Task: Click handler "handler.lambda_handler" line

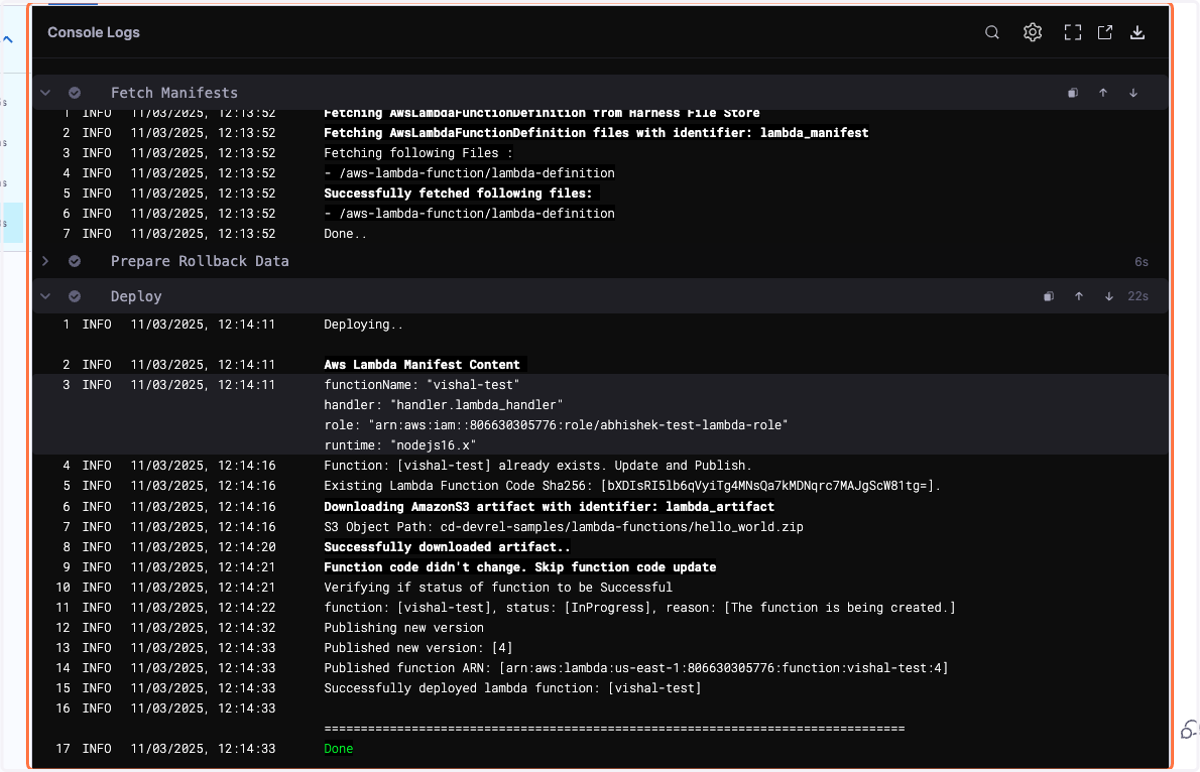Action: (444, 405)
